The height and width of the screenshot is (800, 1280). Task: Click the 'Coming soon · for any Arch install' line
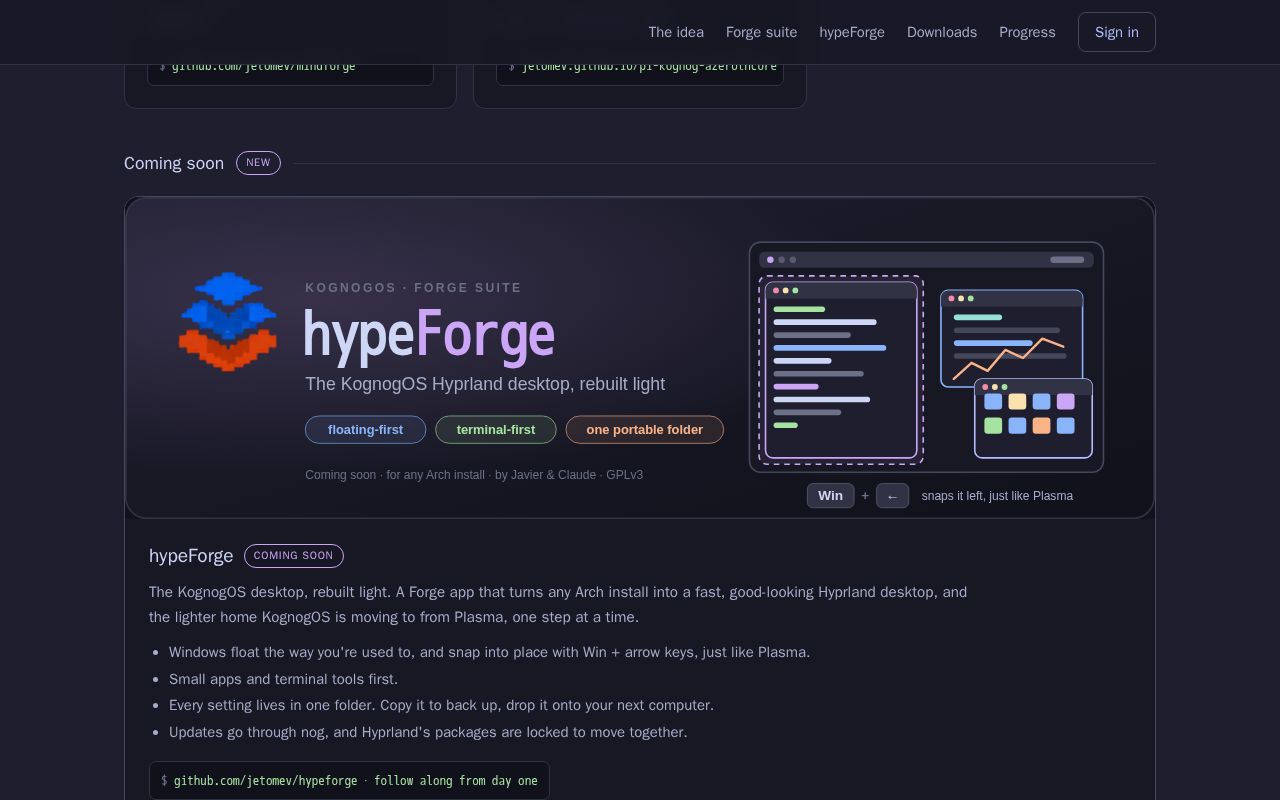pos(474,475)
